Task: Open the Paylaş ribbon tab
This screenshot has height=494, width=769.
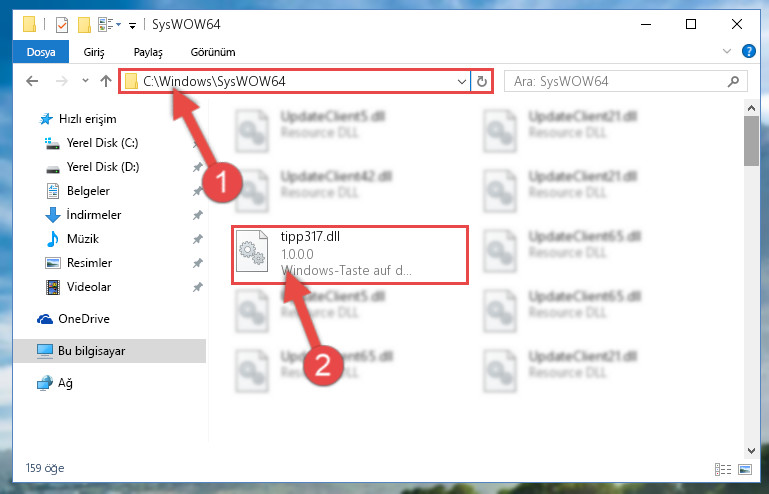Action: (x=148, y=52)
